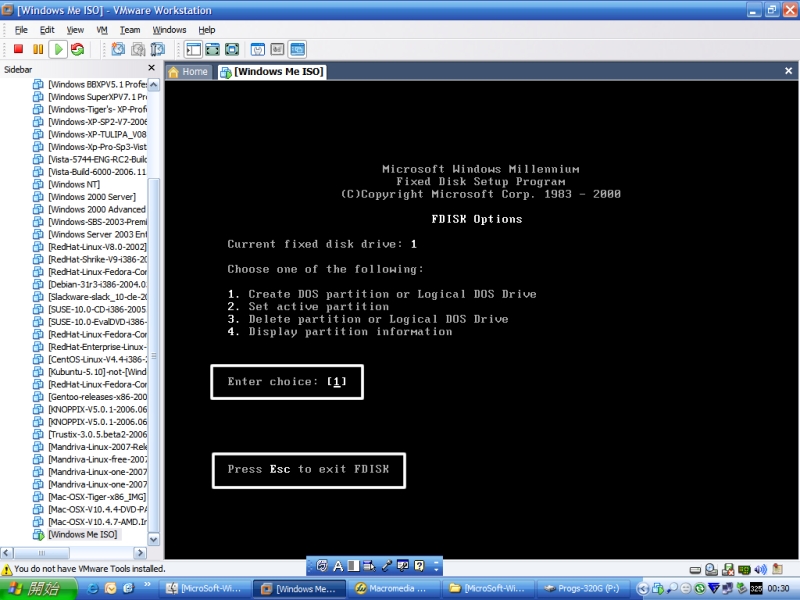This screenshot has height=600, width=800.
Task: Power on the VM with the green play icon
Action: 58,49
